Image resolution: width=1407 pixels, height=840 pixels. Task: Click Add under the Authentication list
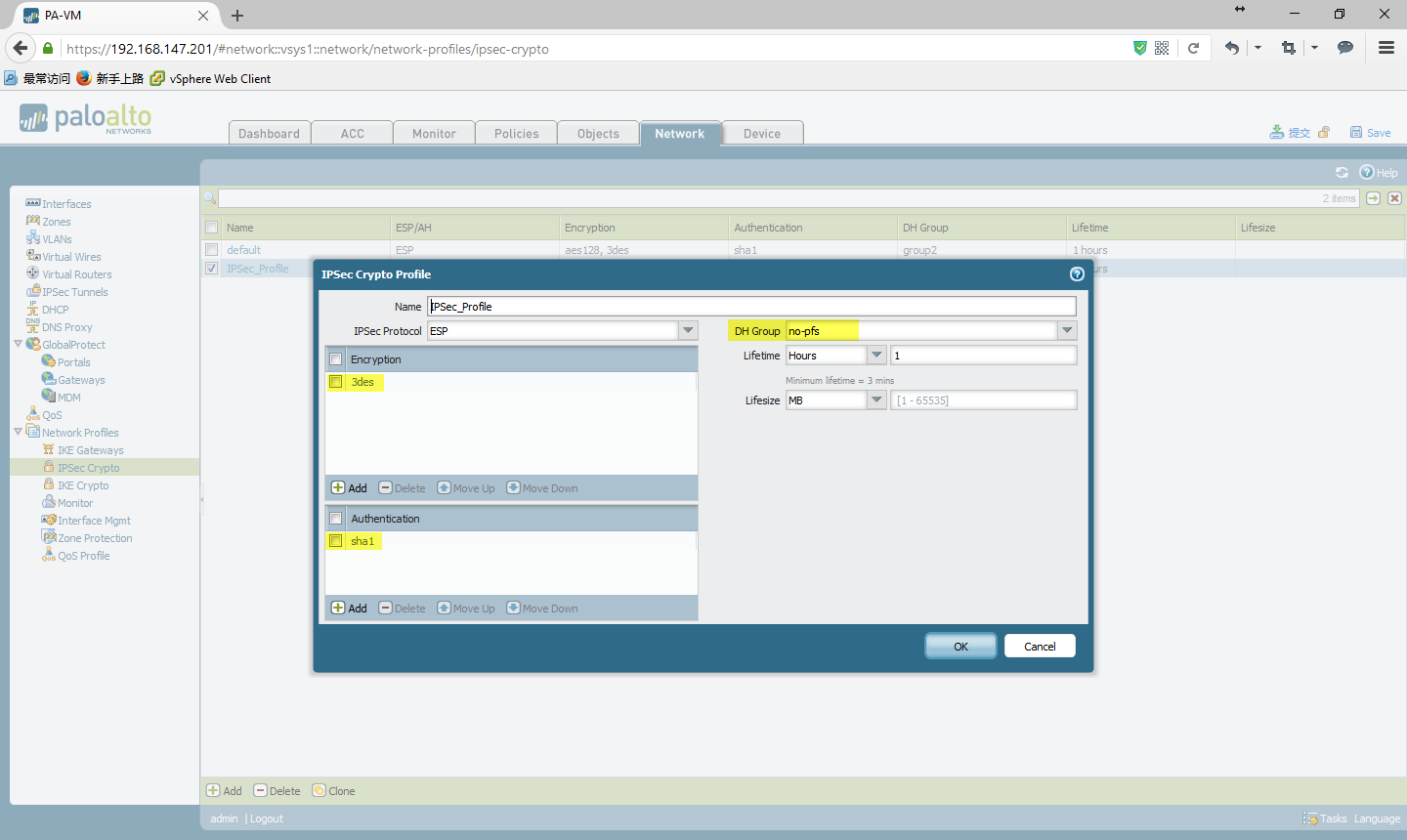tap(350, 609)
